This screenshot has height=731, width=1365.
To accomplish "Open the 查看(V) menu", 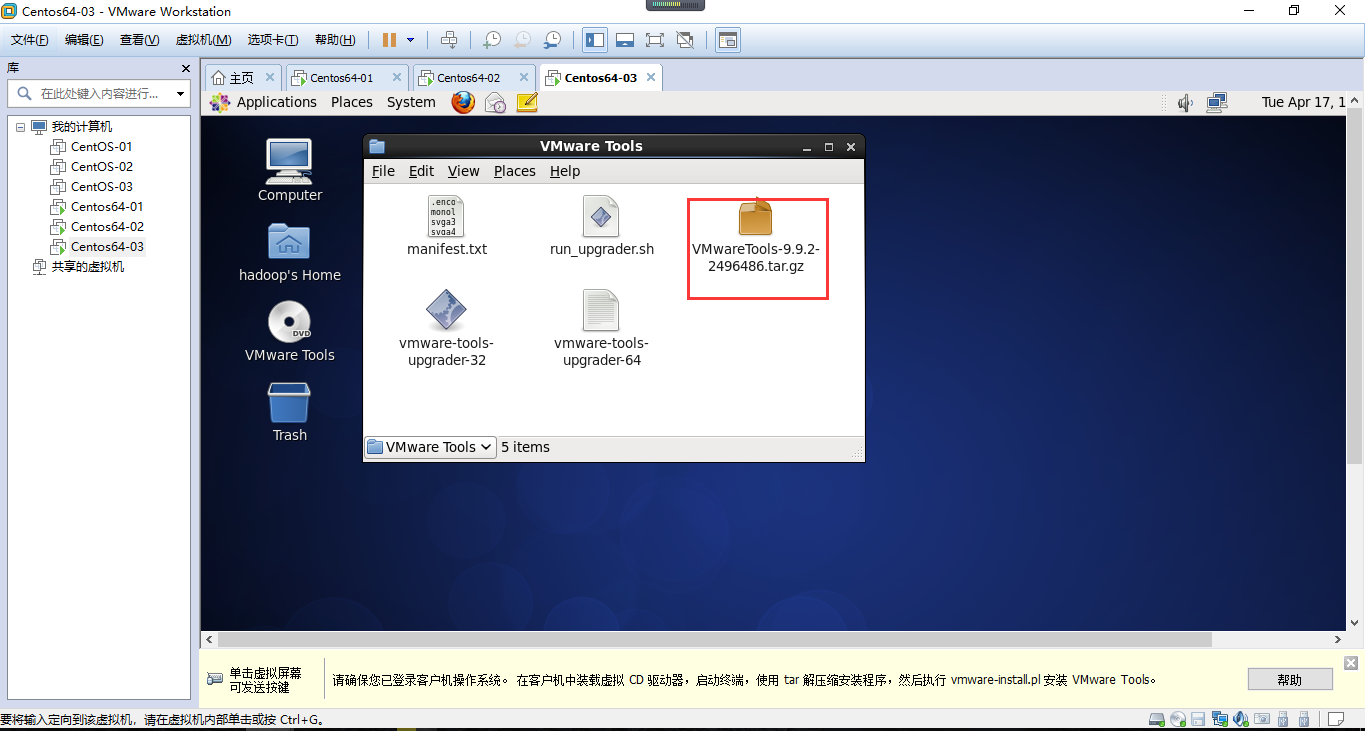I will click(139, 40).
